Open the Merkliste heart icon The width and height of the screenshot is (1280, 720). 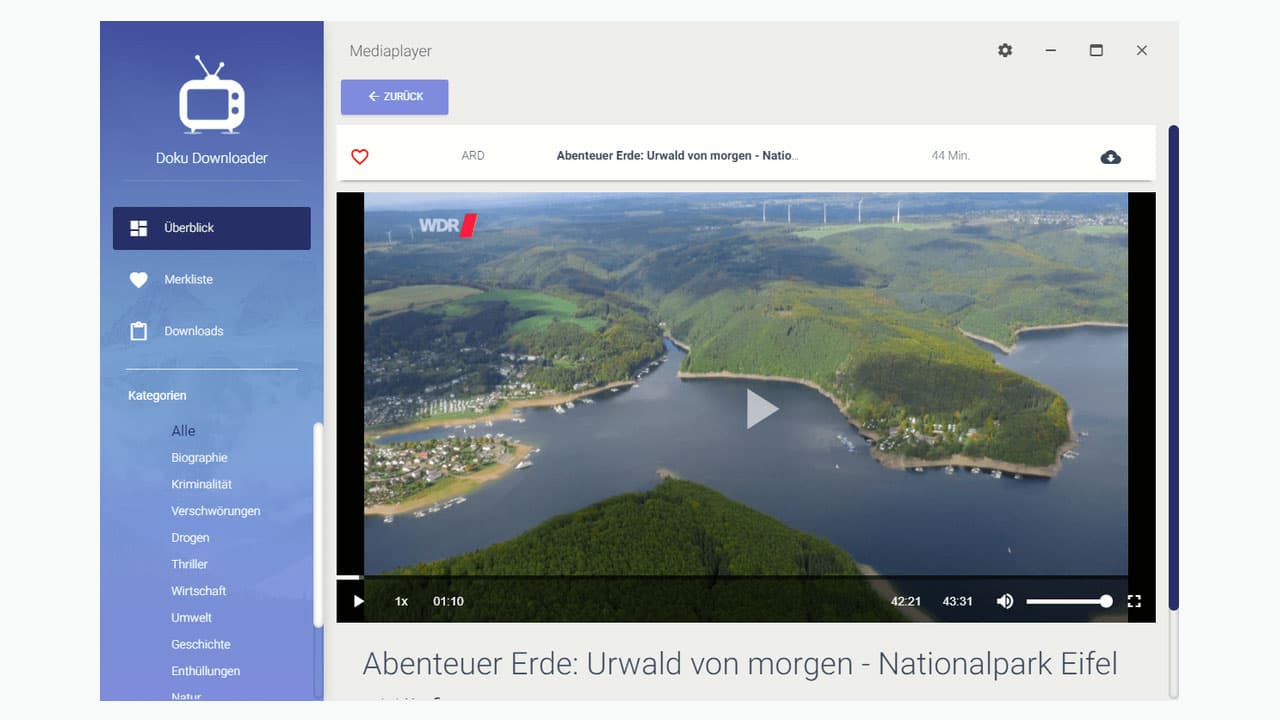138,279
